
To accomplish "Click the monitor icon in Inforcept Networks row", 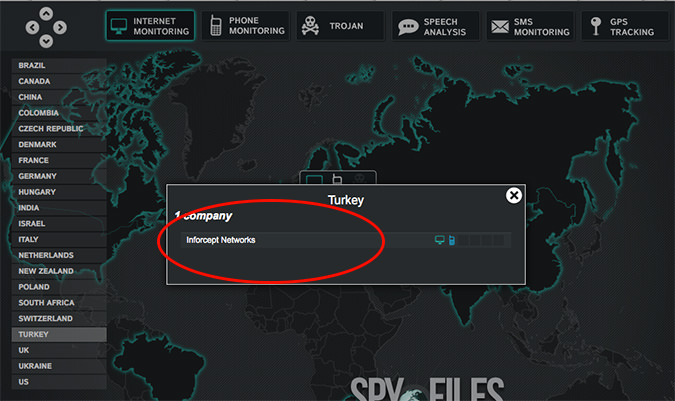I will point(439,240).
